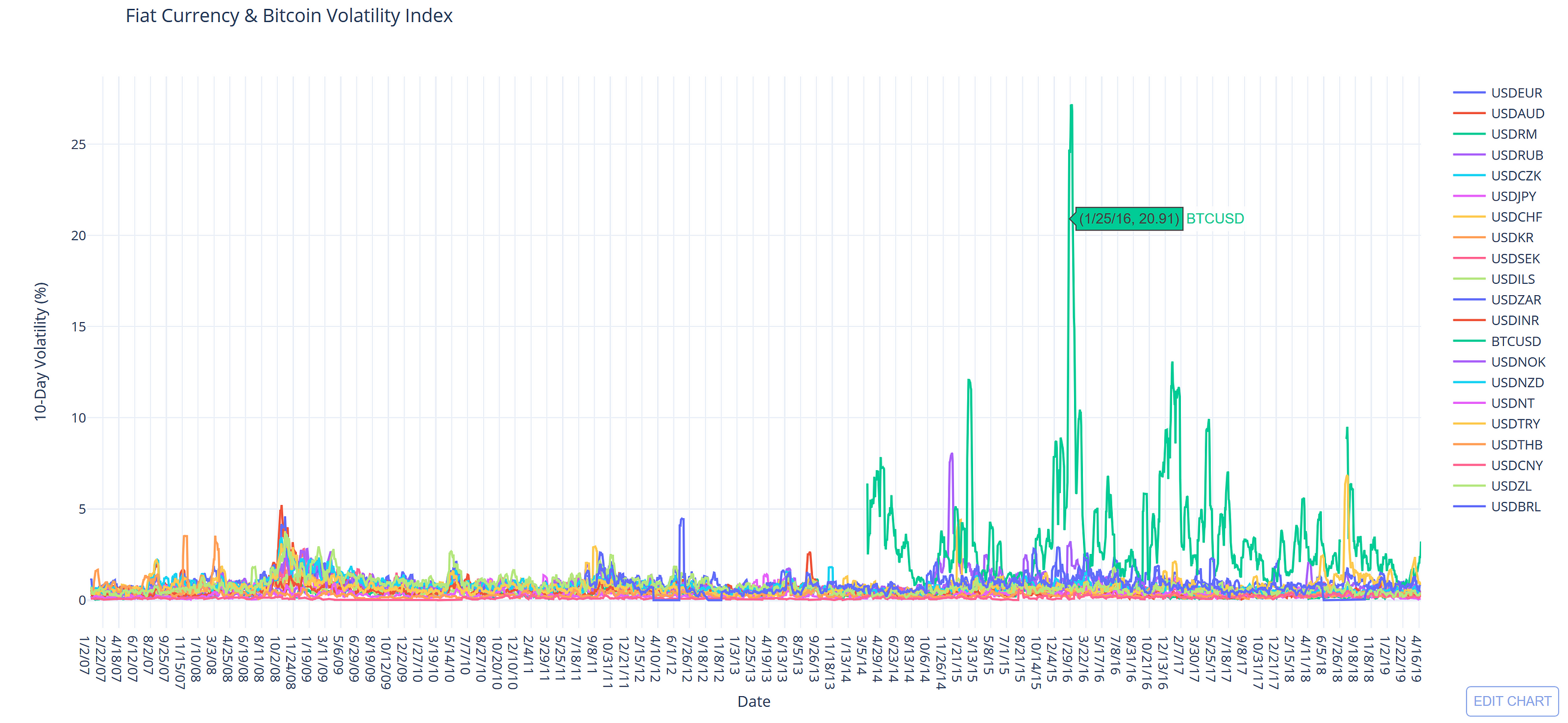Toggle USDJPY legend entry

point(1495,196)
